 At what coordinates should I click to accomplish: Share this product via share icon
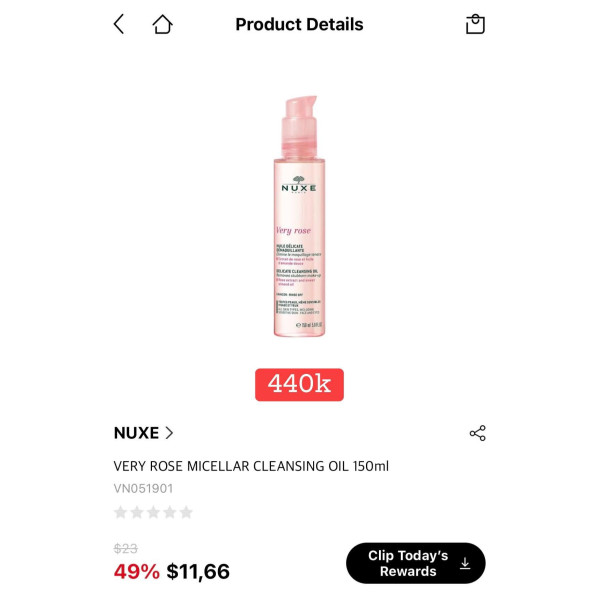coord(478,433)
